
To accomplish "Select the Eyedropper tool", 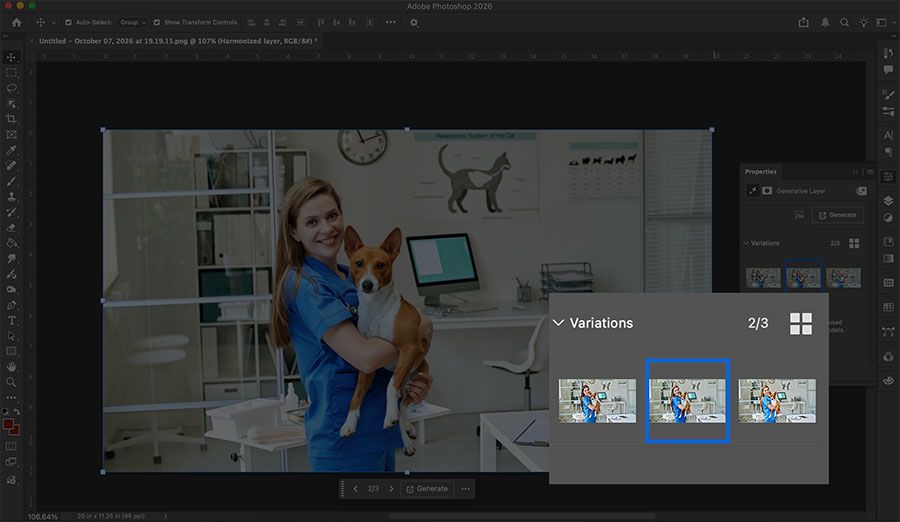I will point(11,150).
